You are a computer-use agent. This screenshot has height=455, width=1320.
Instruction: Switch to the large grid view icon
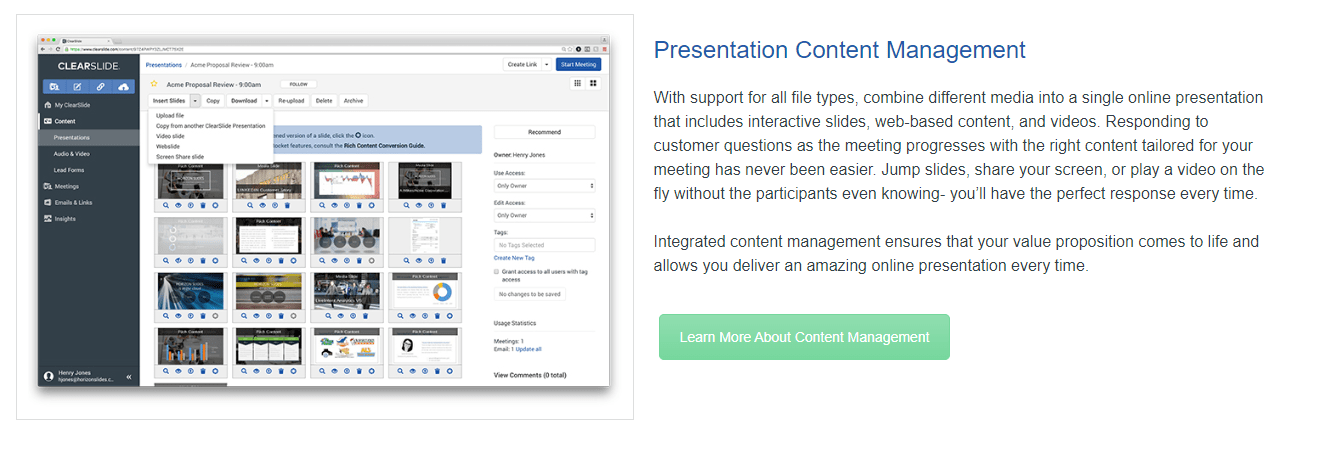point(593,83)
